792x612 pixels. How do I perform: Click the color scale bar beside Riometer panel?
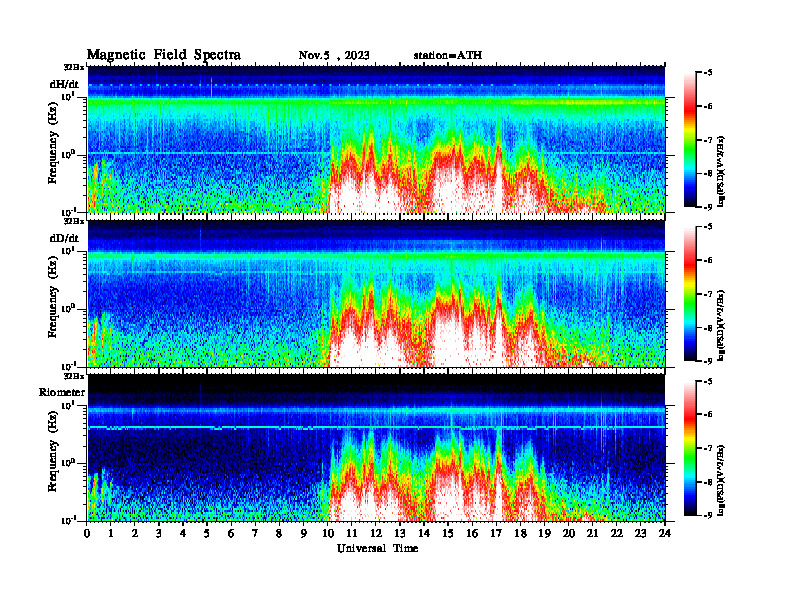pos(690,448)
